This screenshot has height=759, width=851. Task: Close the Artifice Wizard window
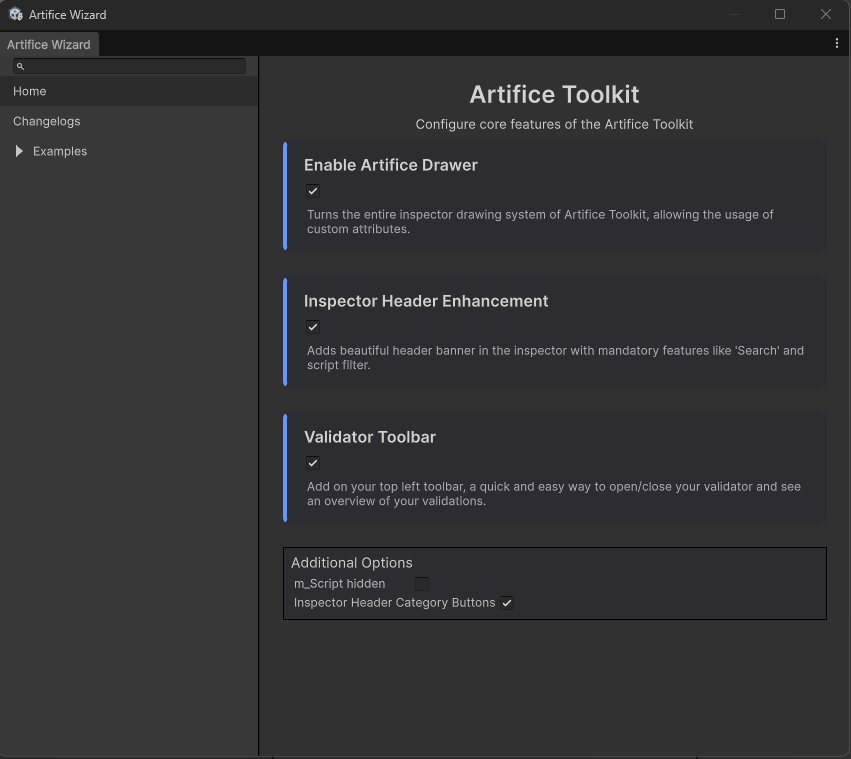pos(825,14)
